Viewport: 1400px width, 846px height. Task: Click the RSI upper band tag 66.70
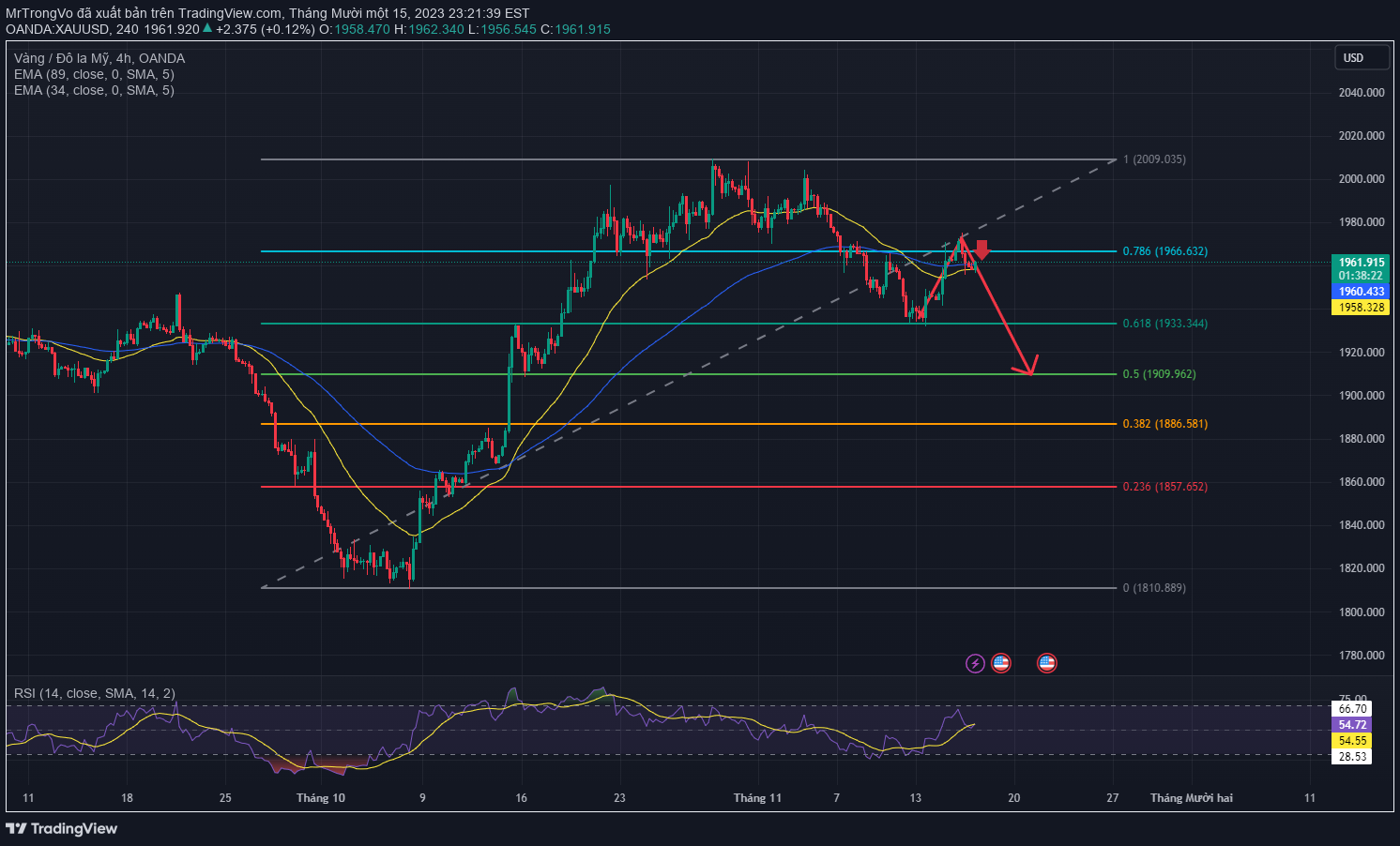pos(1352,709)
